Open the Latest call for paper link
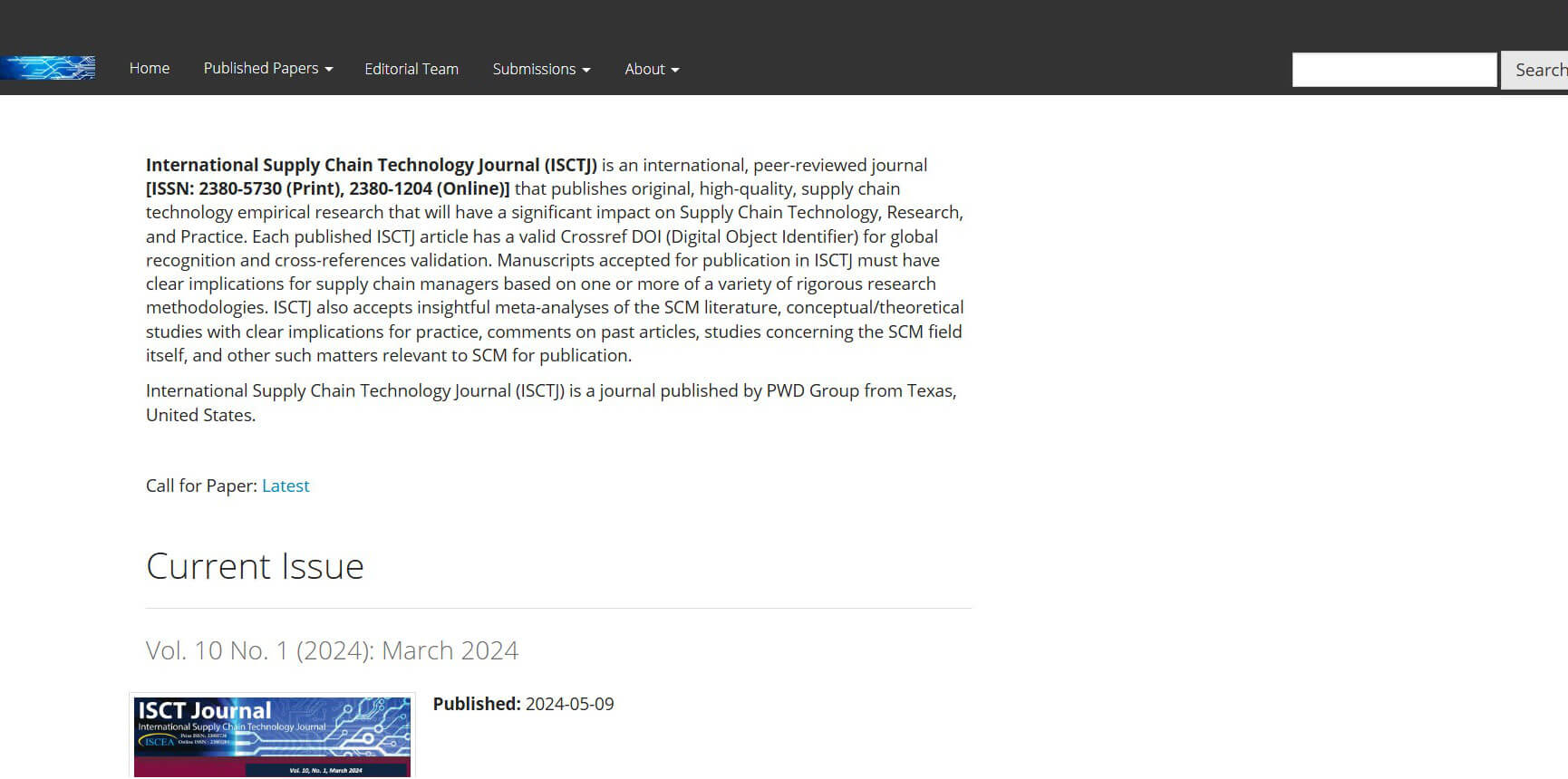This screenshot has height=779, width=1568. tap(286, 486)
